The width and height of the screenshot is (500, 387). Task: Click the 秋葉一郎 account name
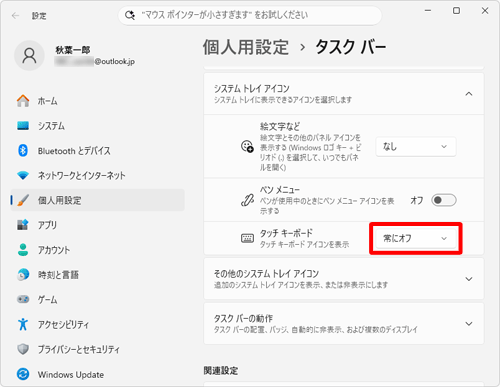73,50
